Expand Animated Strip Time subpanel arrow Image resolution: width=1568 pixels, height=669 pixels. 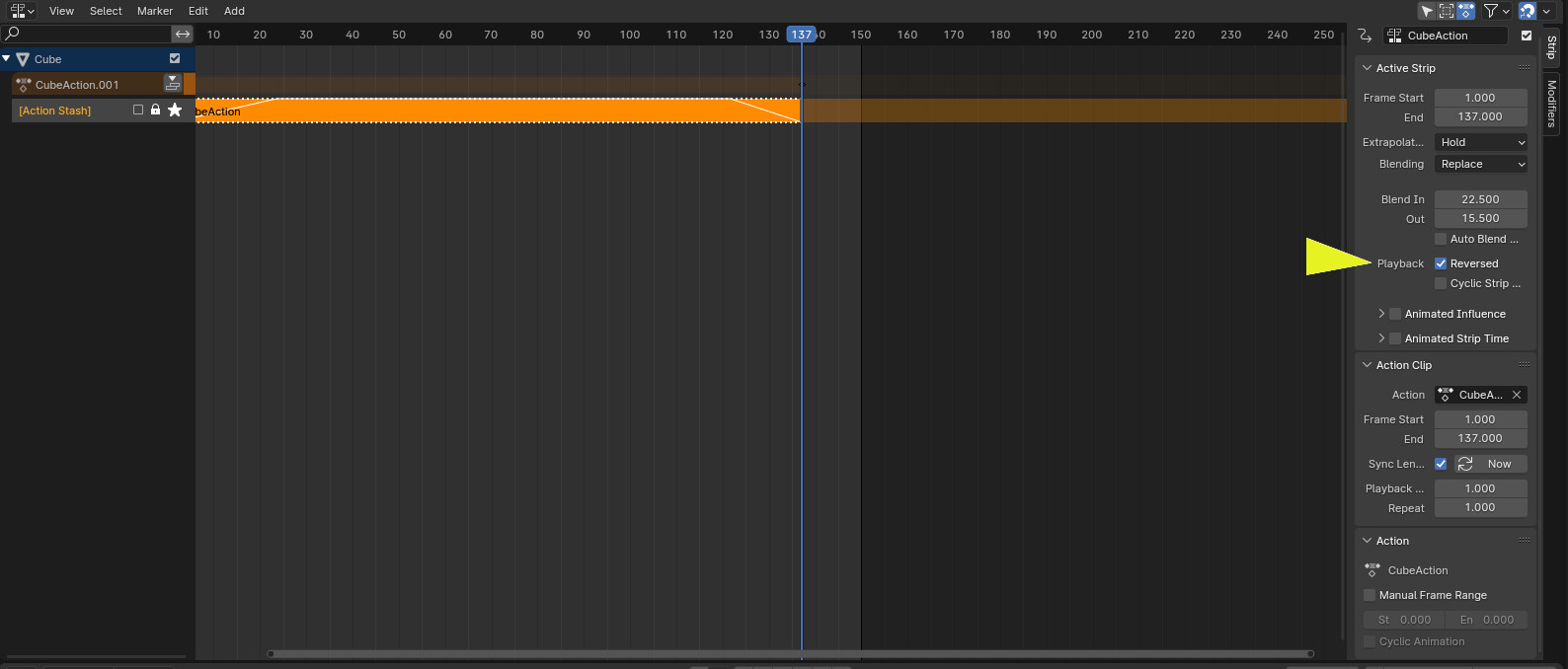tap(1381, 338)
